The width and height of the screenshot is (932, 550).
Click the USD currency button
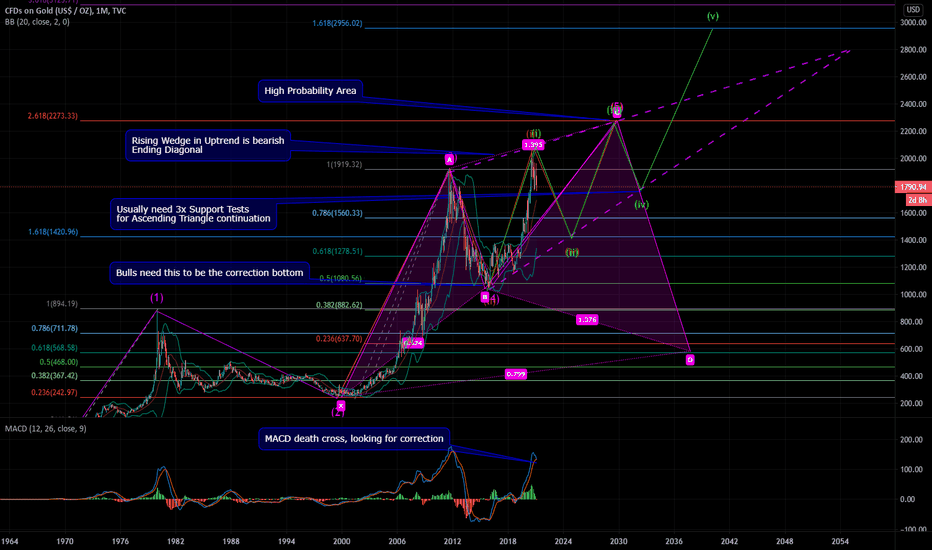(x=912, y=10)
